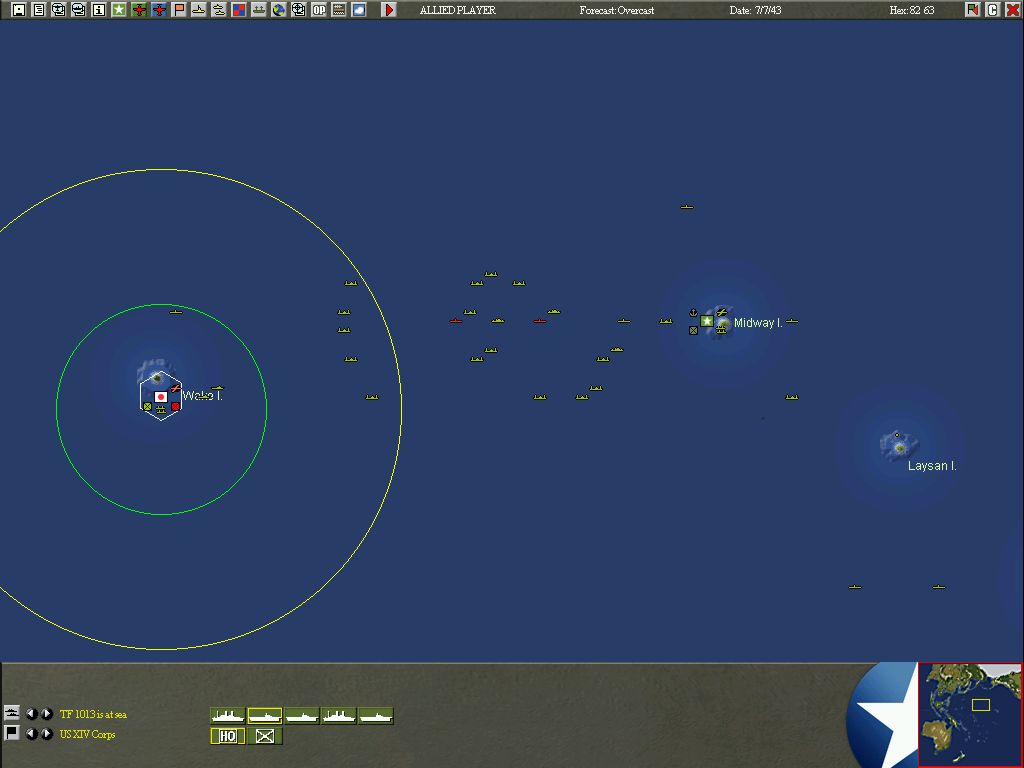Click the 'ALLIED PLAYER' header text

click(457, 10)
